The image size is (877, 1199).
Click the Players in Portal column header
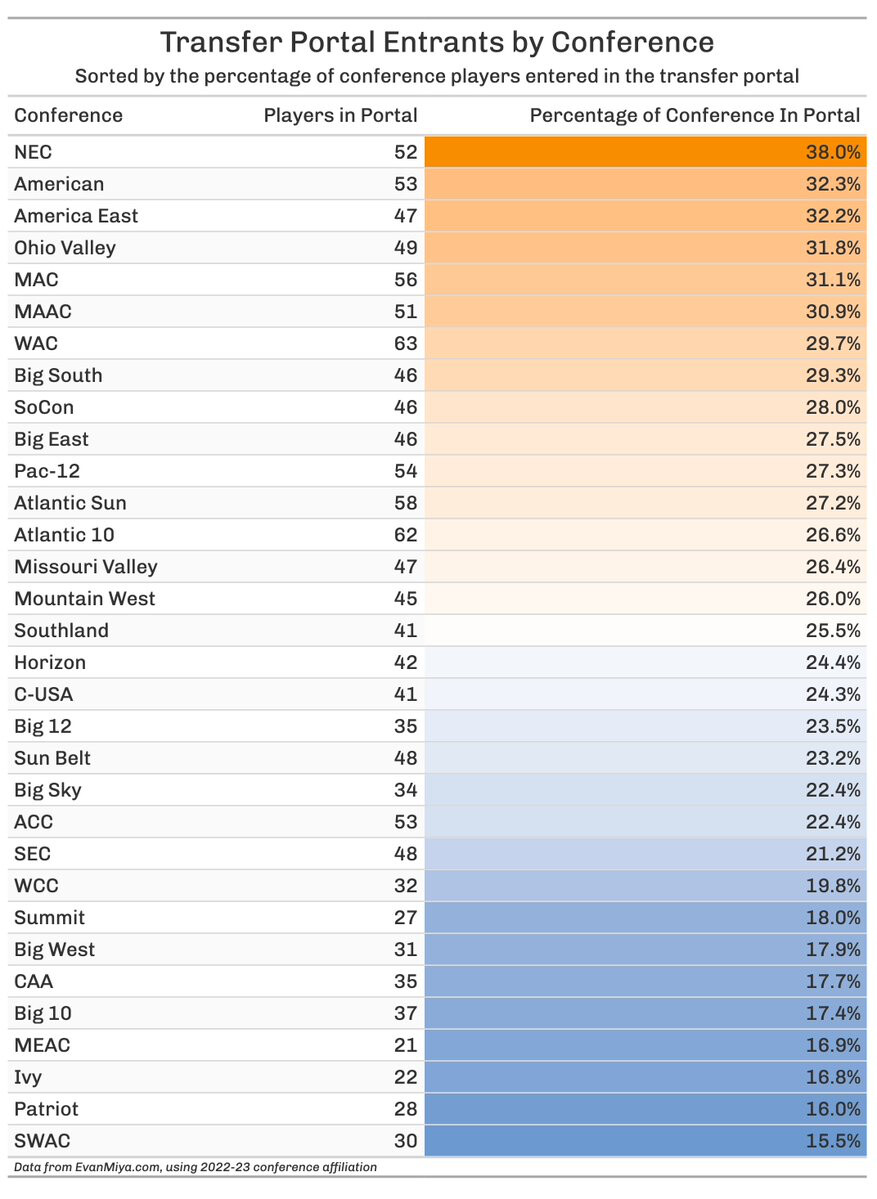pyautogui.click(x=340, y=115)
